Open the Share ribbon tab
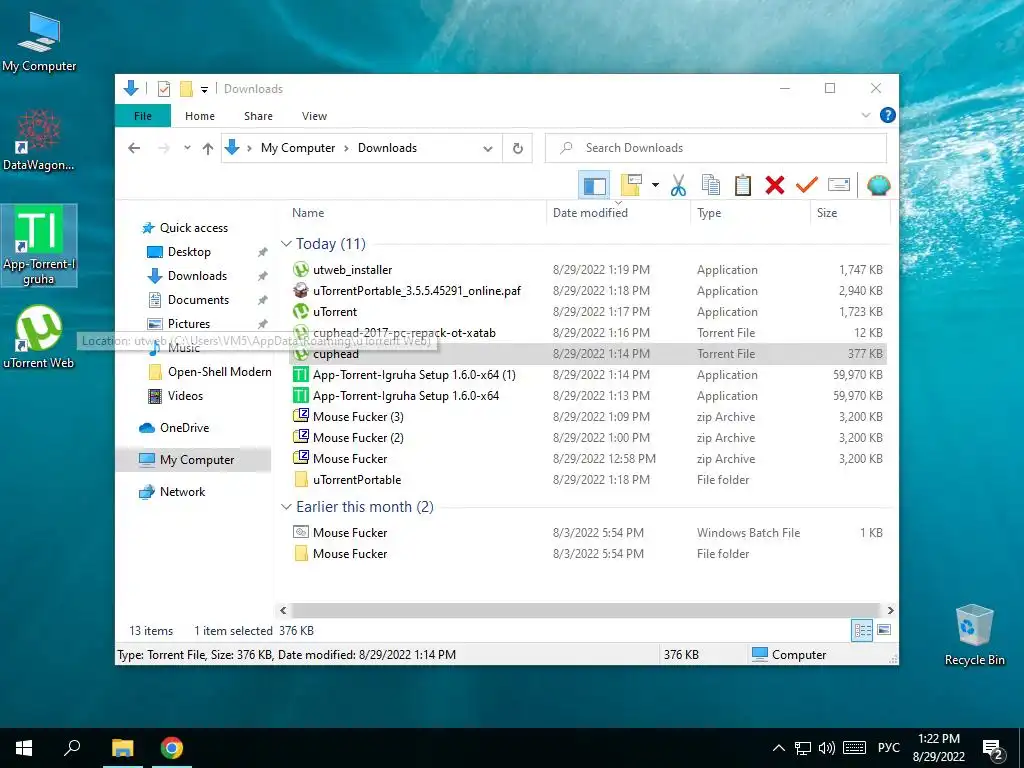 [x=259, y=116]
